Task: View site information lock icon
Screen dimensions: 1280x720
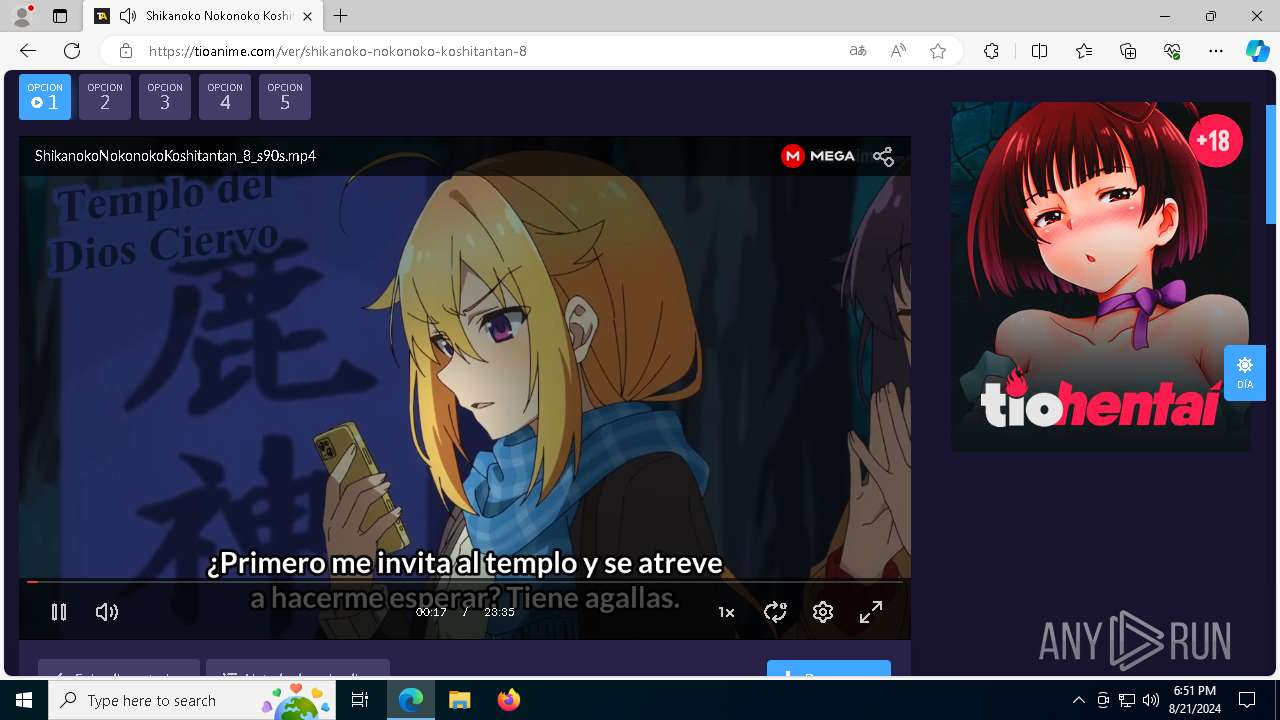Action: 125,51
